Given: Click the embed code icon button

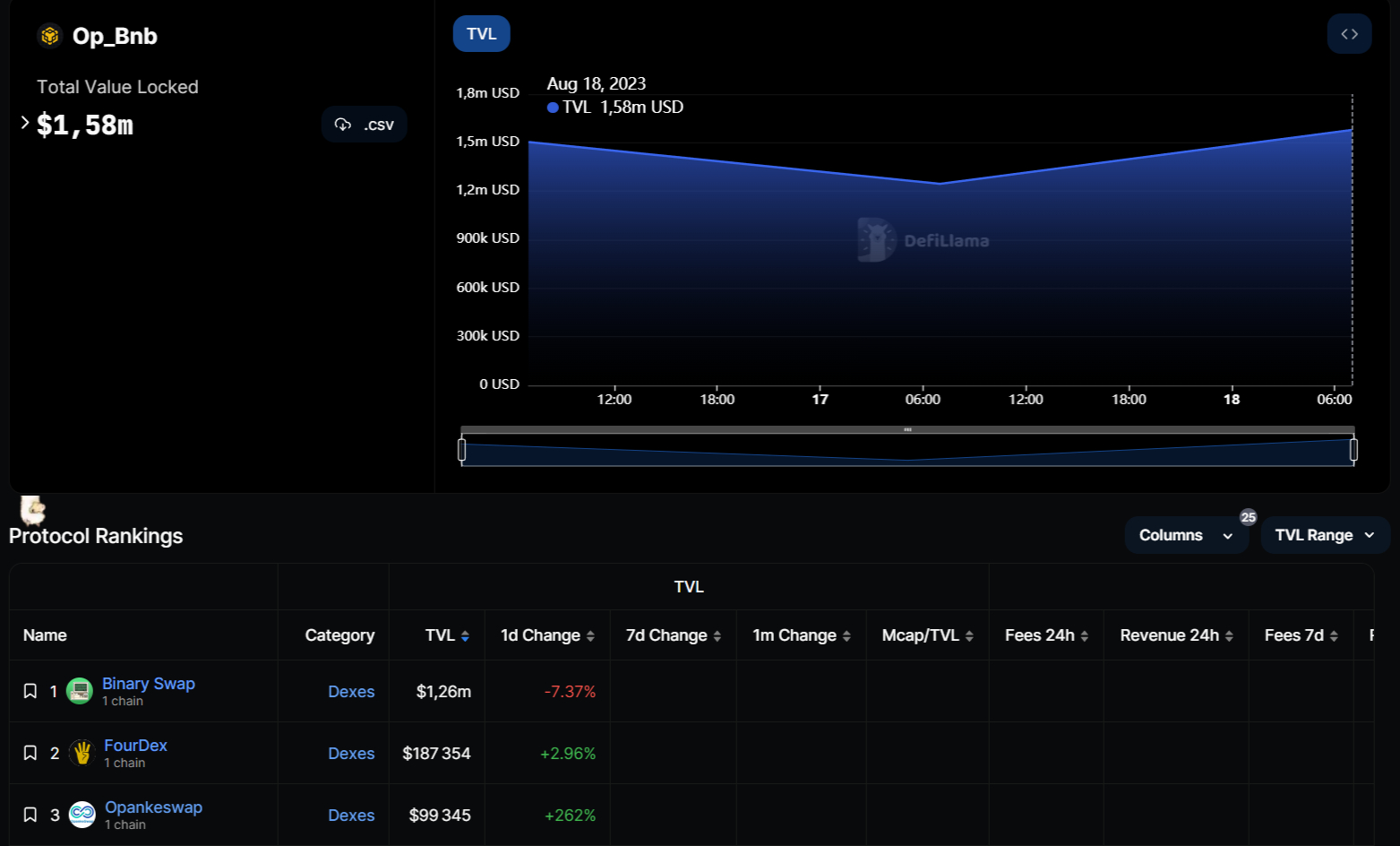Looking at the screenshot, I should click(x=1349, y=34).
